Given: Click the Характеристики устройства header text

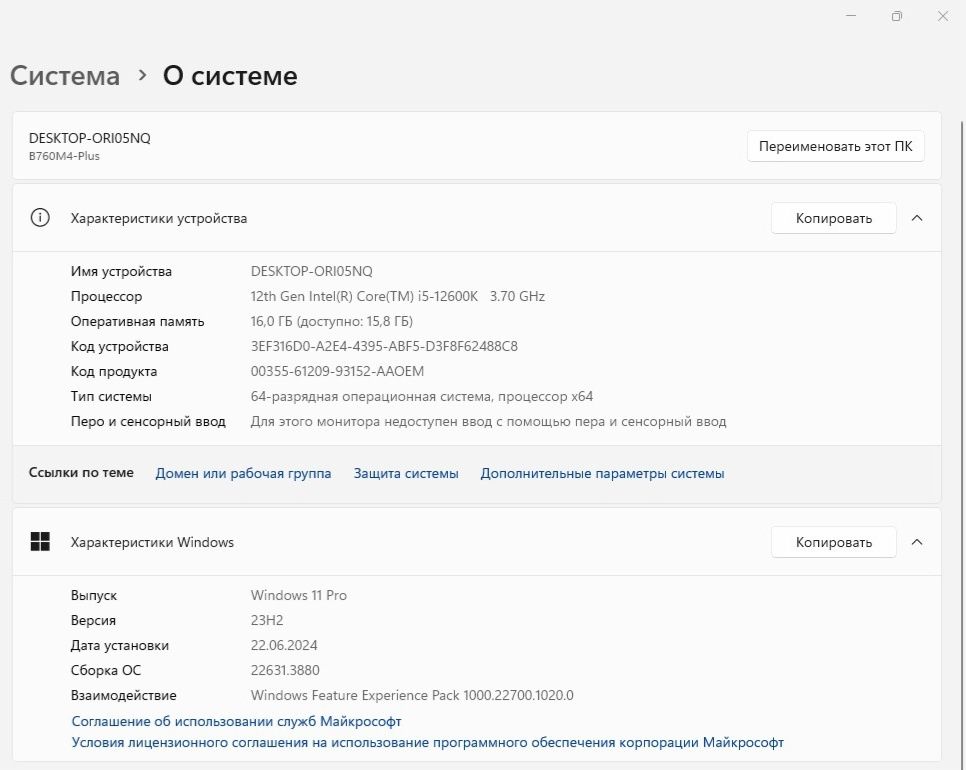Looking at the screenshot, I should 159,218.
